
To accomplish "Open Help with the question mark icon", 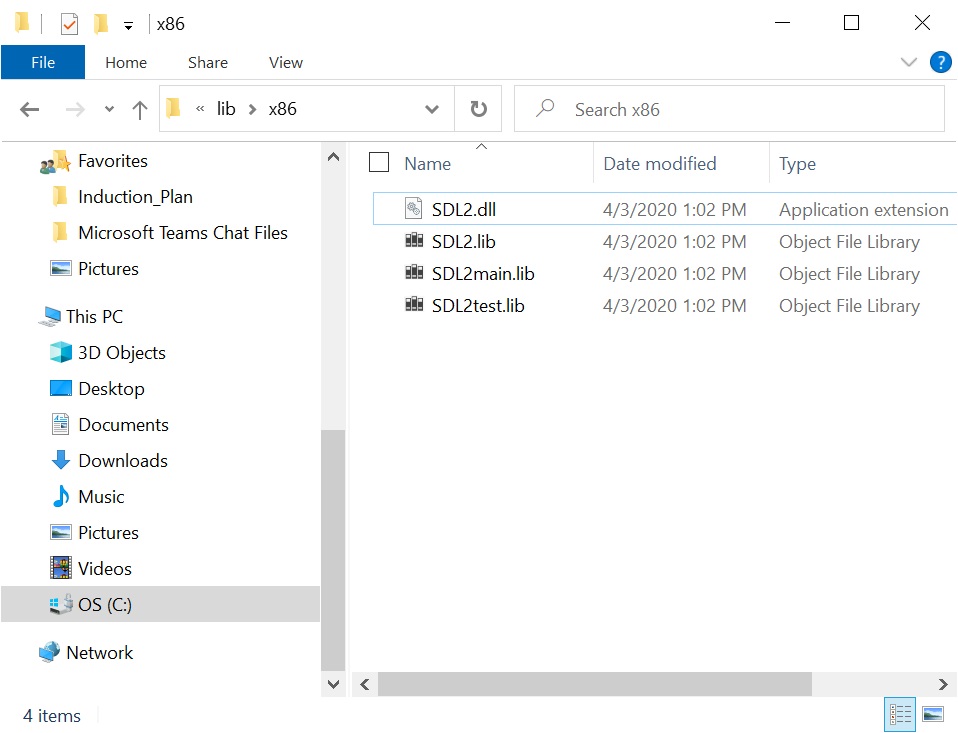I will coord(940,62).
